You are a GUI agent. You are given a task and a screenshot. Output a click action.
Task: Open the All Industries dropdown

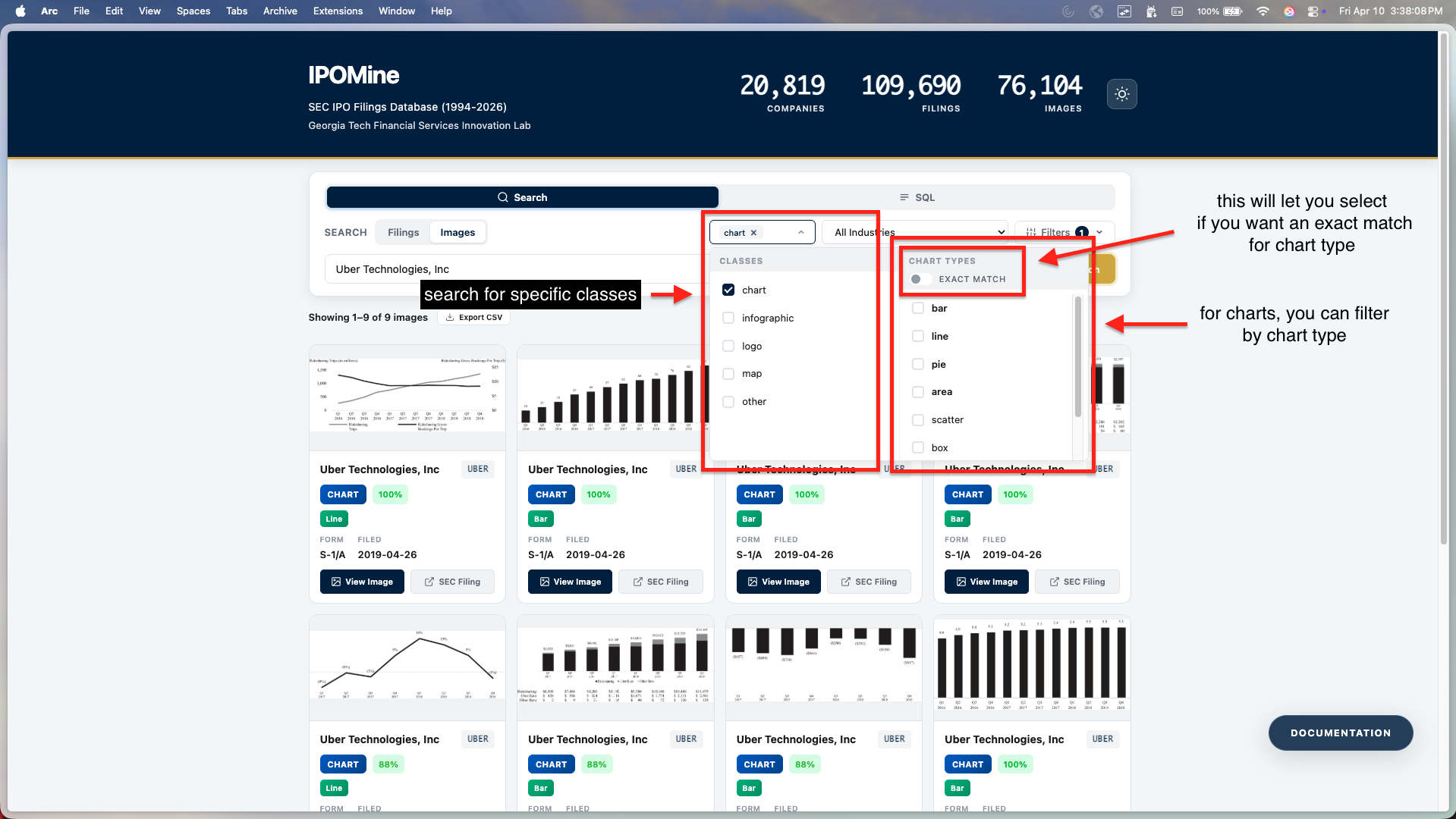coord(917,233)
